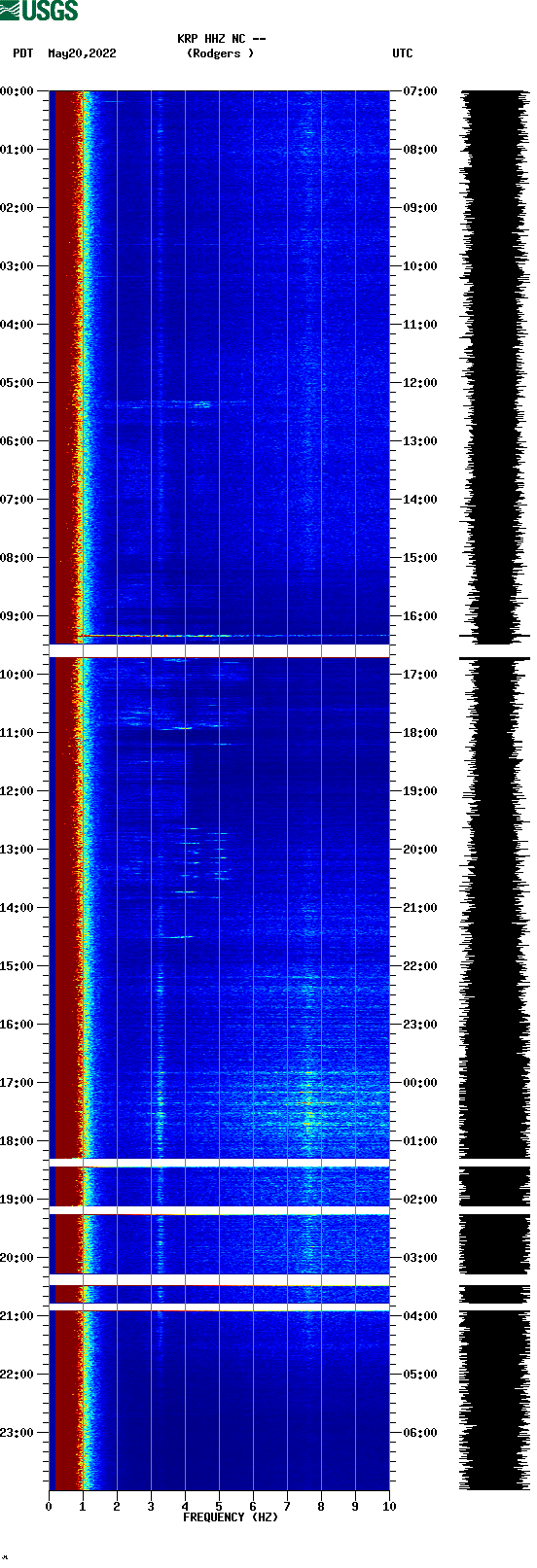Click the 03:00 UTC time label
Screen dimensions: 537x1568
[x=420, y=1258]
